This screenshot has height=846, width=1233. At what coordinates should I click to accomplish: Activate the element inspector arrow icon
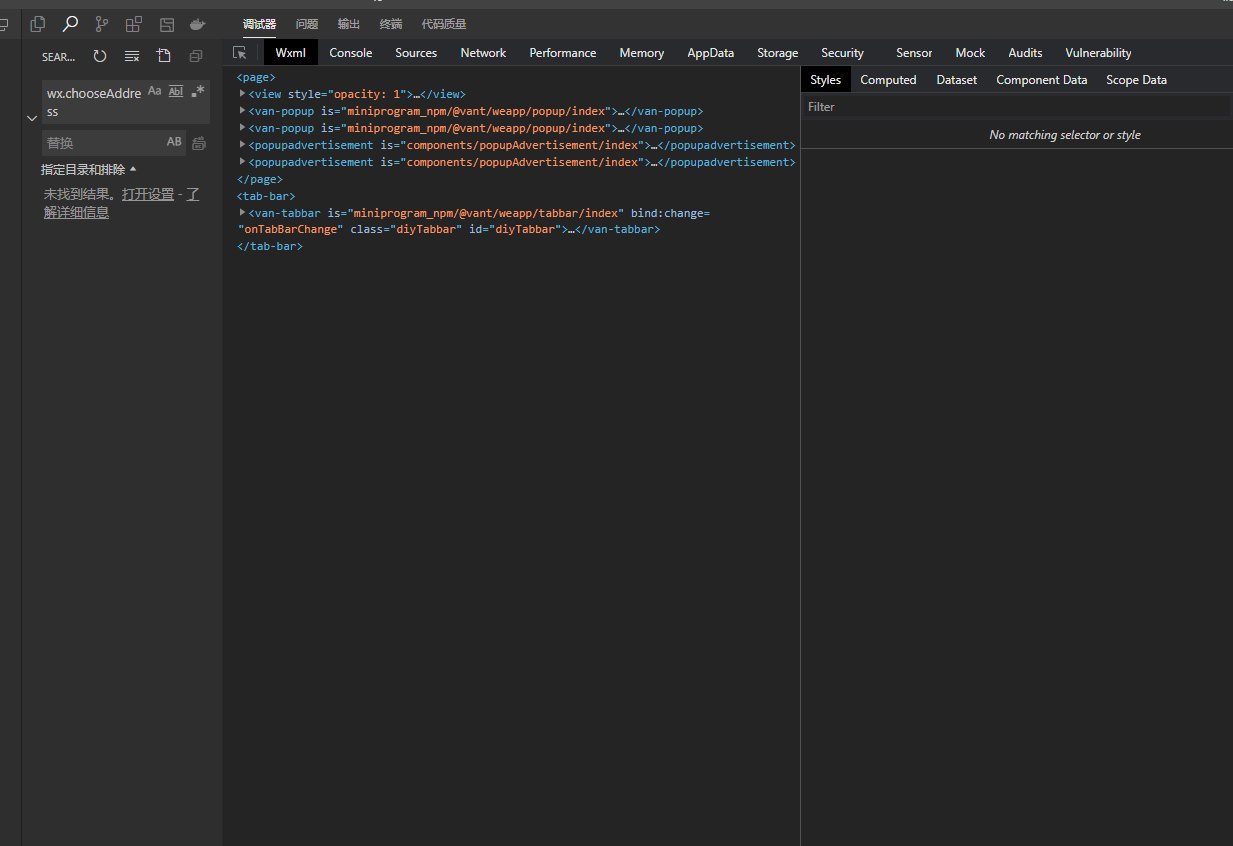240,53
